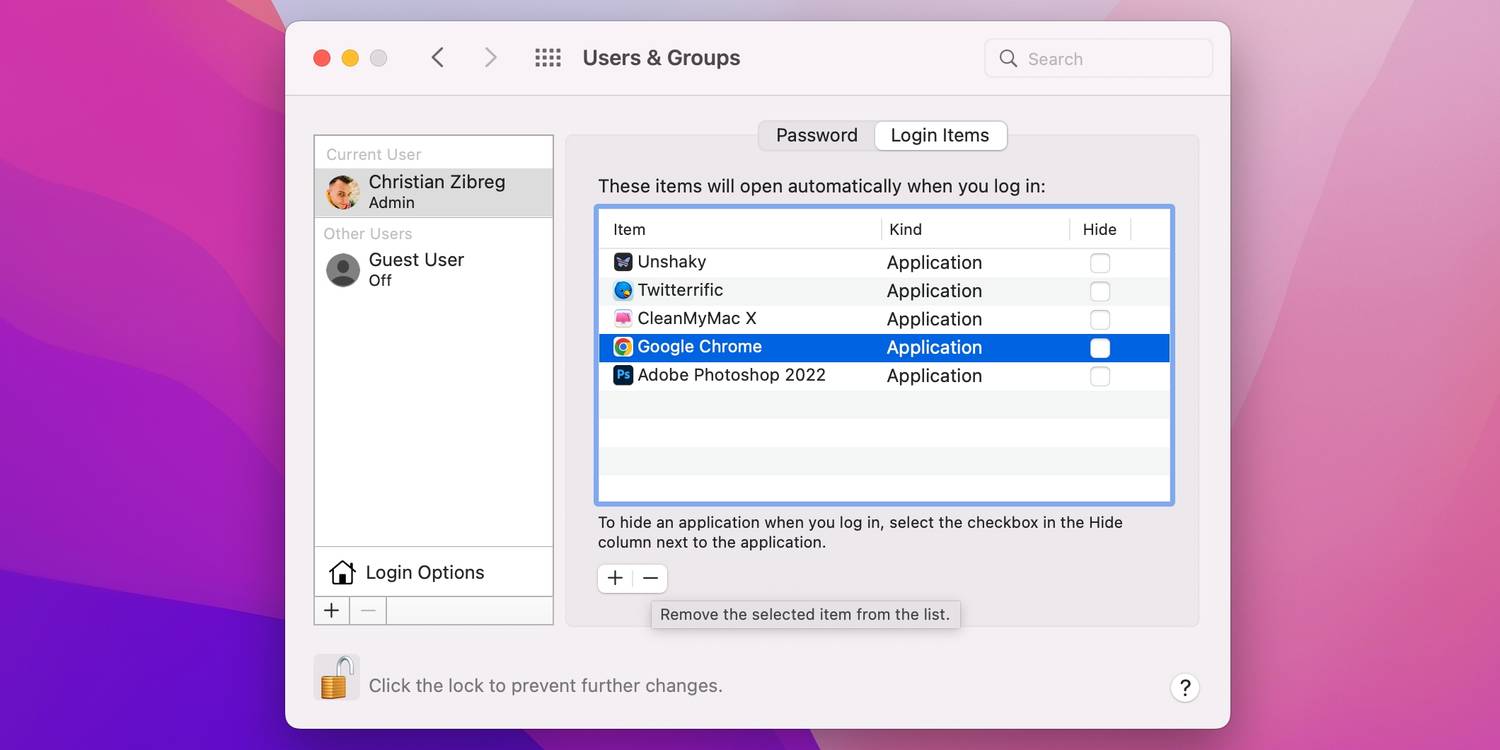Check Hide box for Adobe Photoshop 2022

click(1099, 376)
